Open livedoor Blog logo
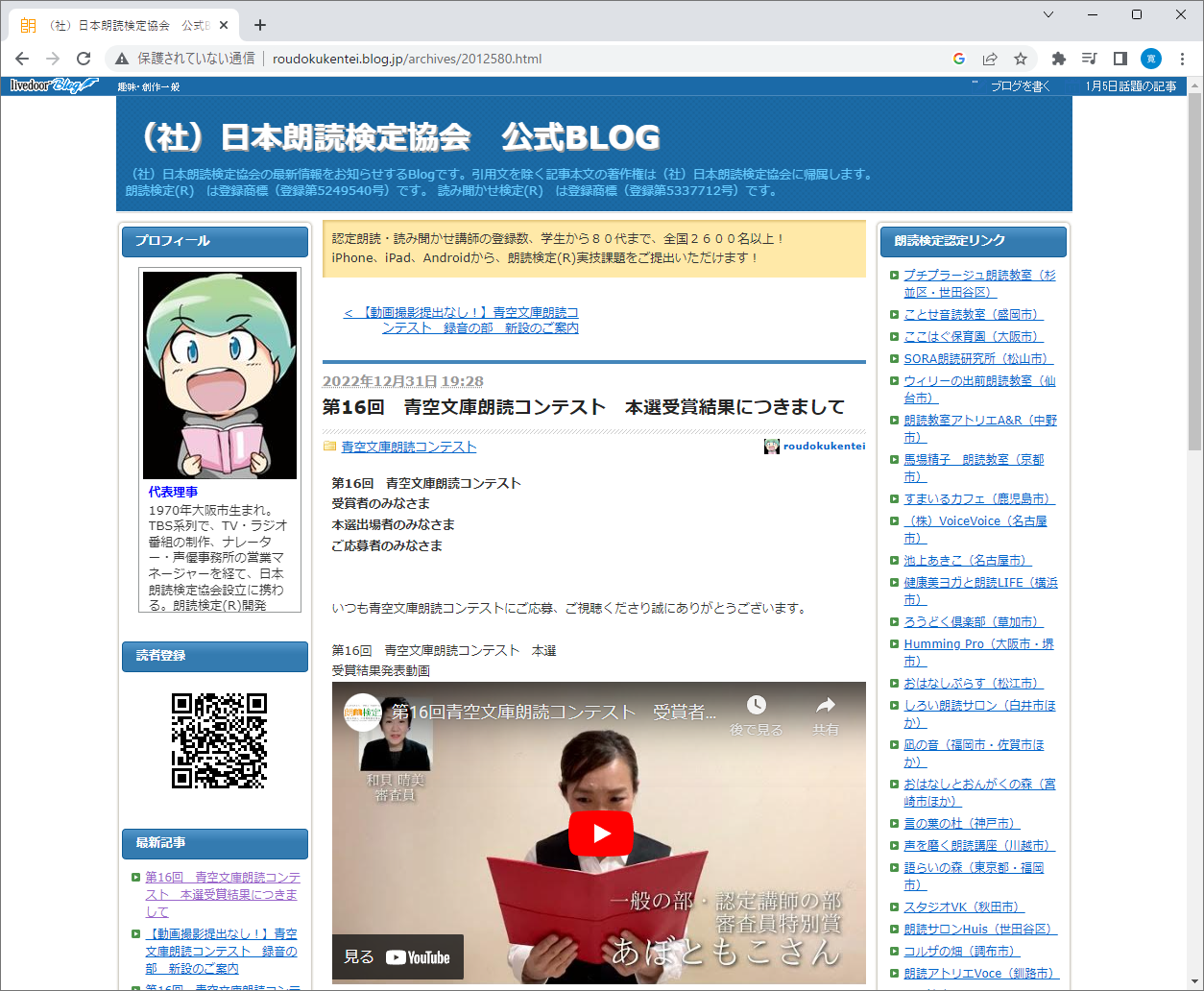 (54, 85)
